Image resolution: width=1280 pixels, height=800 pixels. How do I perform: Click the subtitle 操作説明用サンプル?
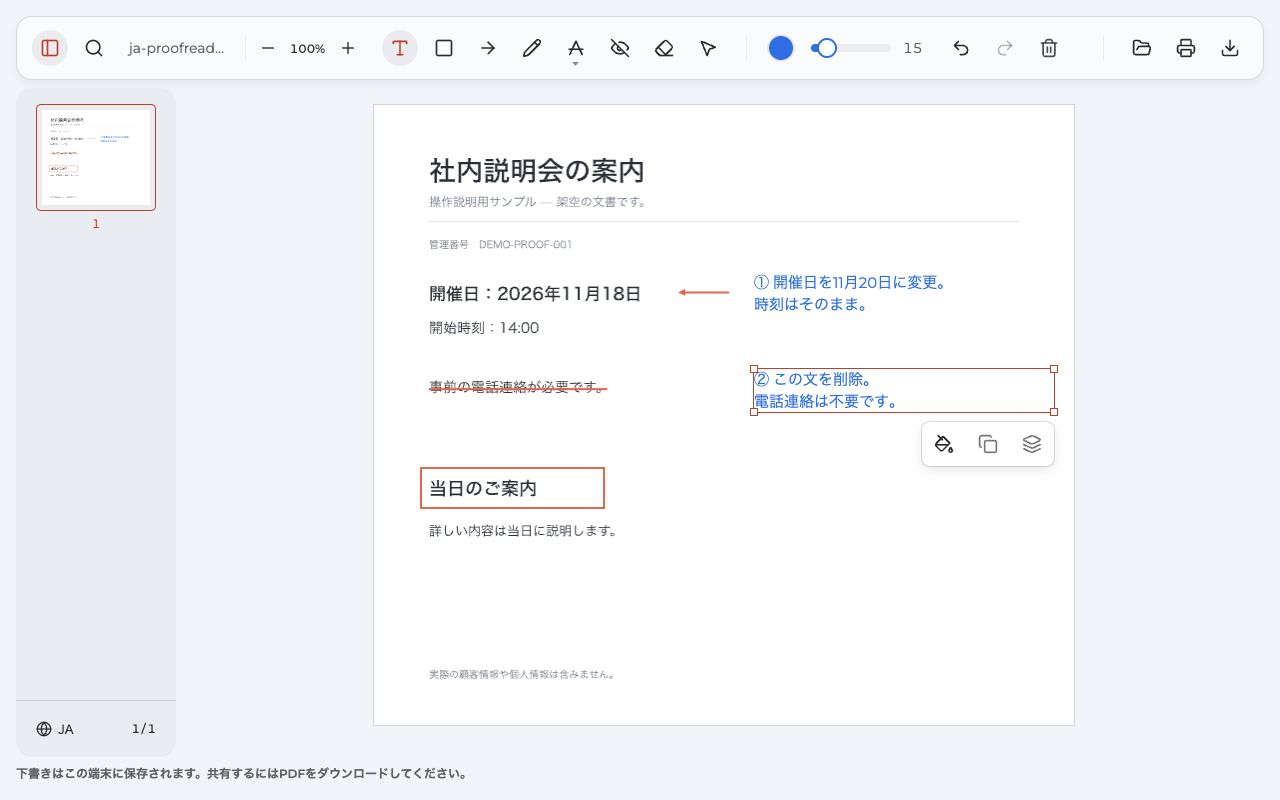tap(482, 202)
